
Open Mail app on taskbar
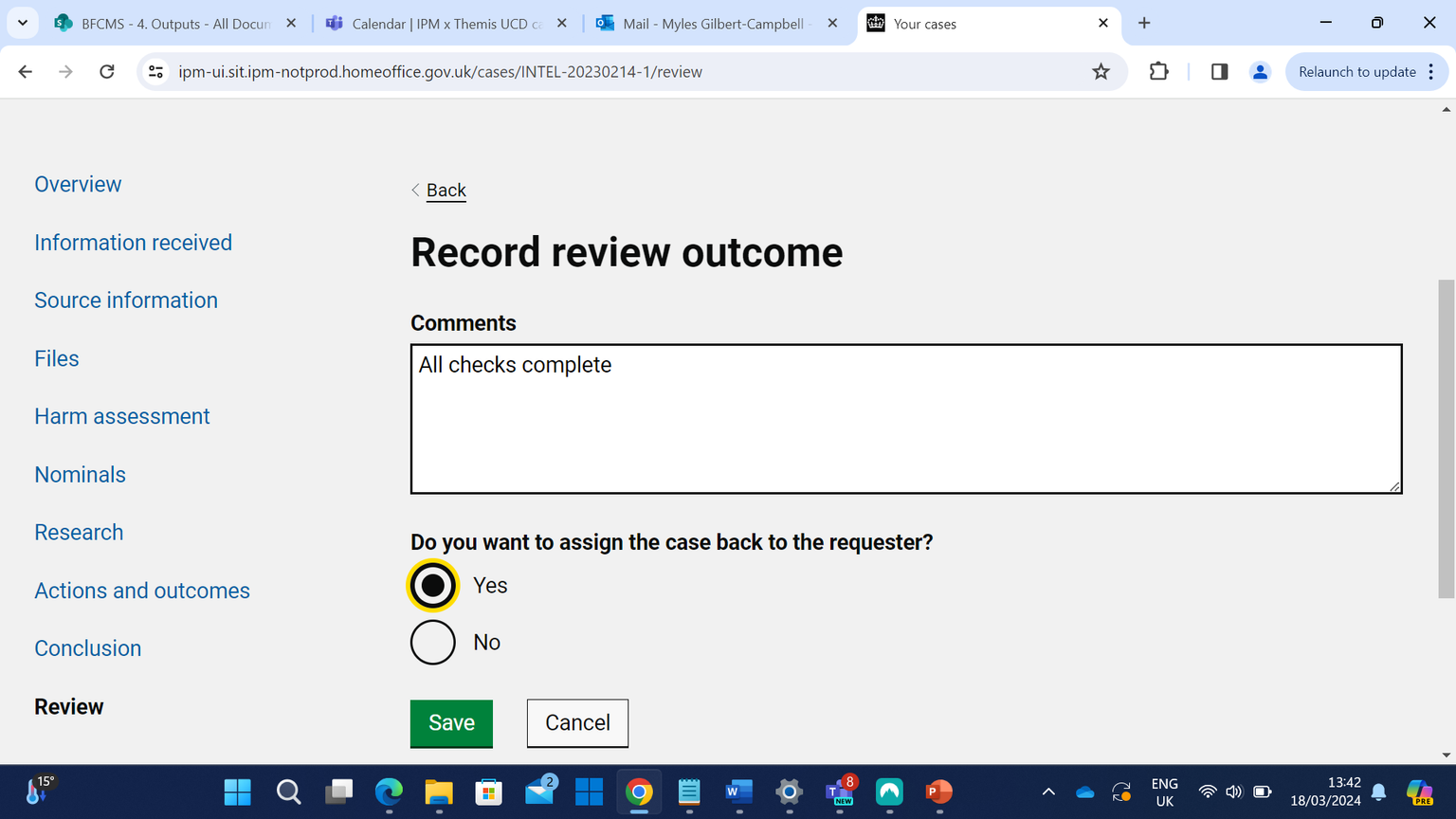(x=539, y=790)
